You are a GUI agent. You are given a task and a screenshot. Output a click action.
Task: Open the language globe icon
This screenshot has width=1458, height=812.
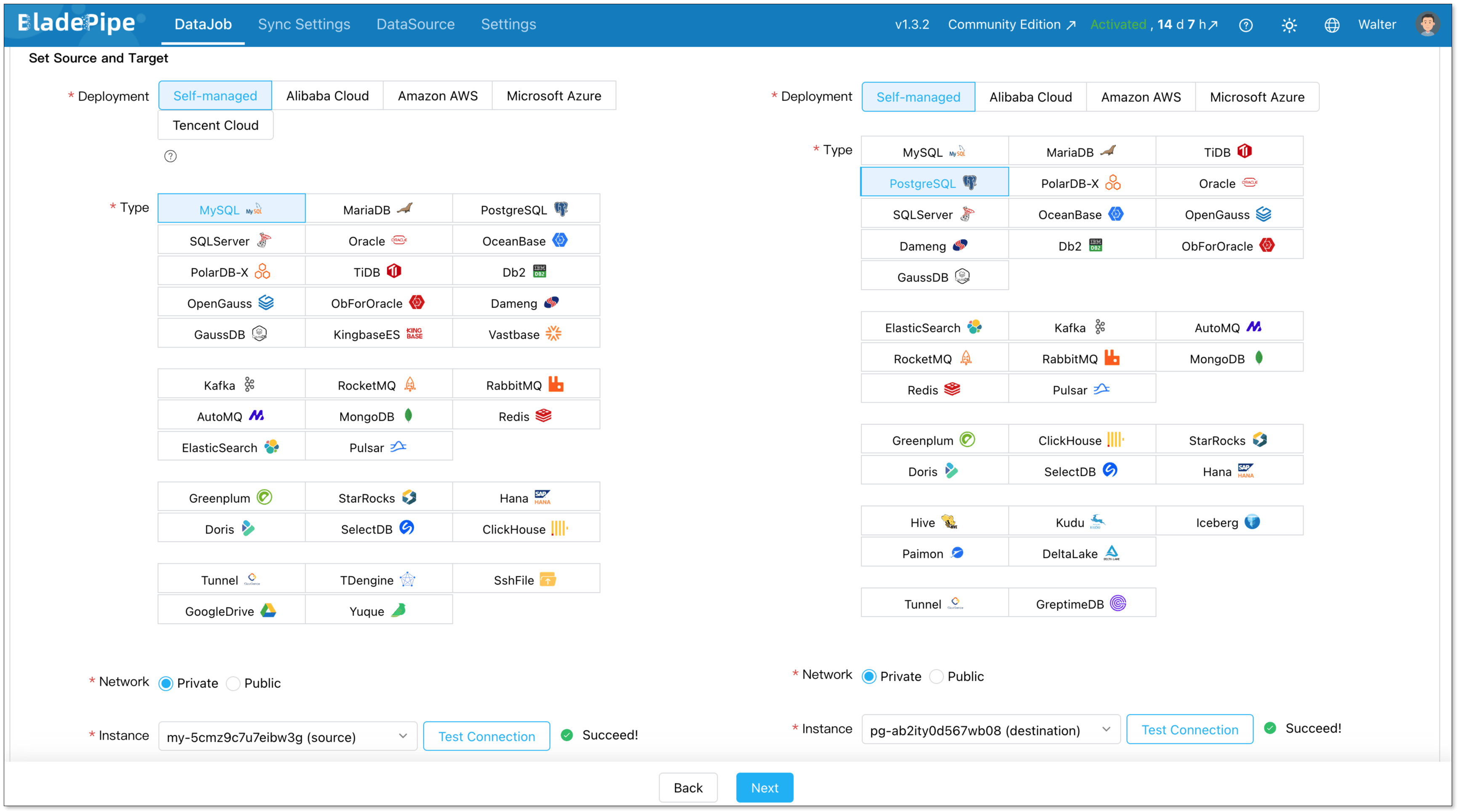click(1332, 25)
